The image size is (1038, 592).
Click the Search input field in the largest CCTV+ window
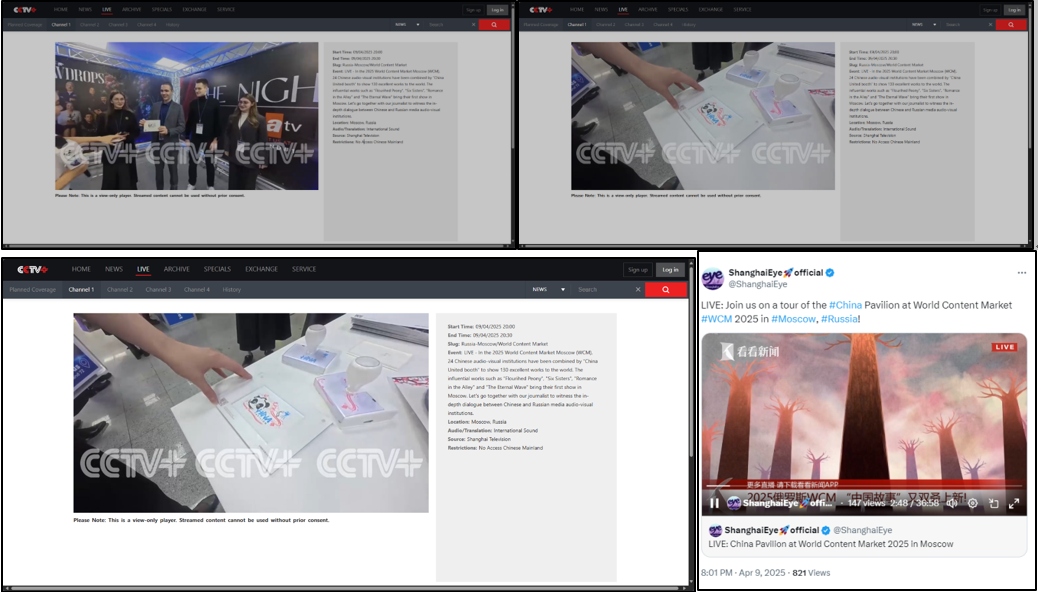600,290
